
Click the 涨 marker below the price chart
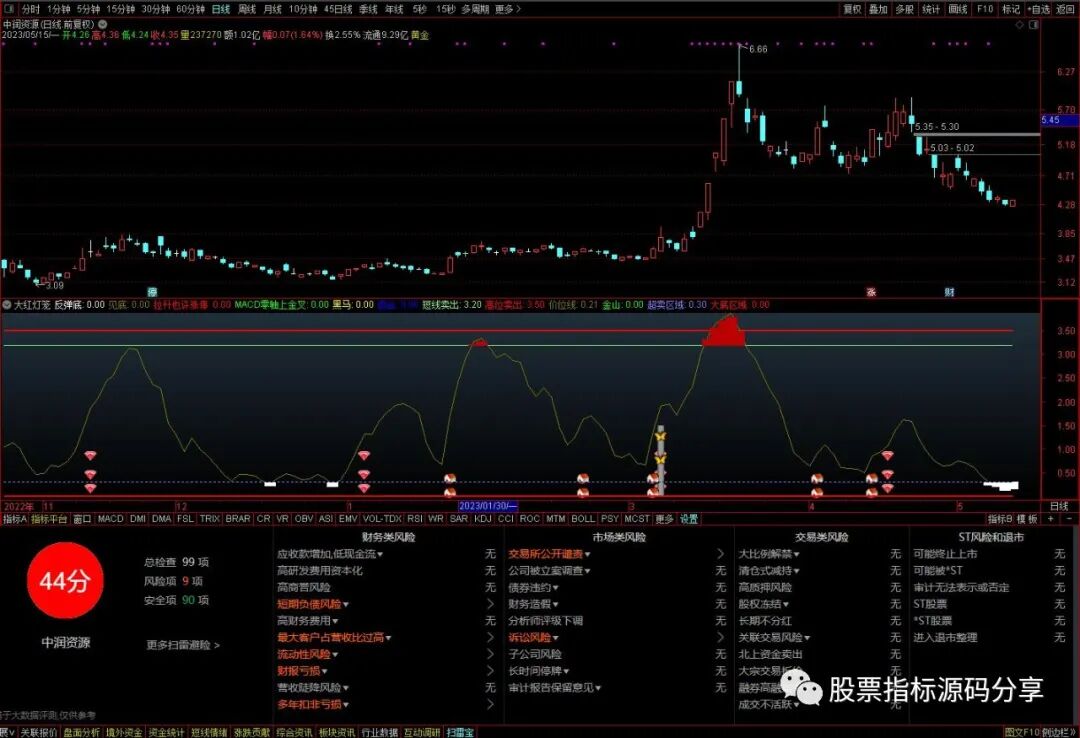pyautogui.click(x=871, y=292)
